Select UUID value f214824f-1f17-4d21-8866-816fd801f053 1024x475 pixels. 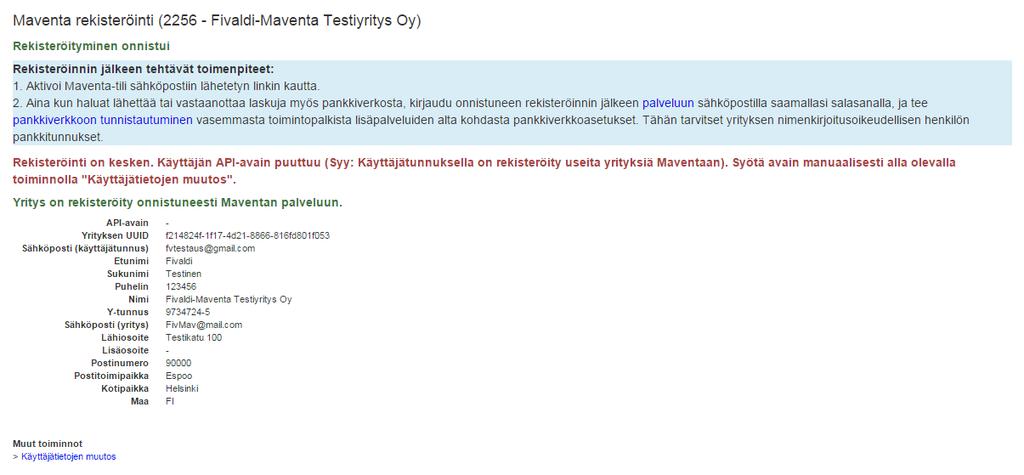click(x=248, y=235)
